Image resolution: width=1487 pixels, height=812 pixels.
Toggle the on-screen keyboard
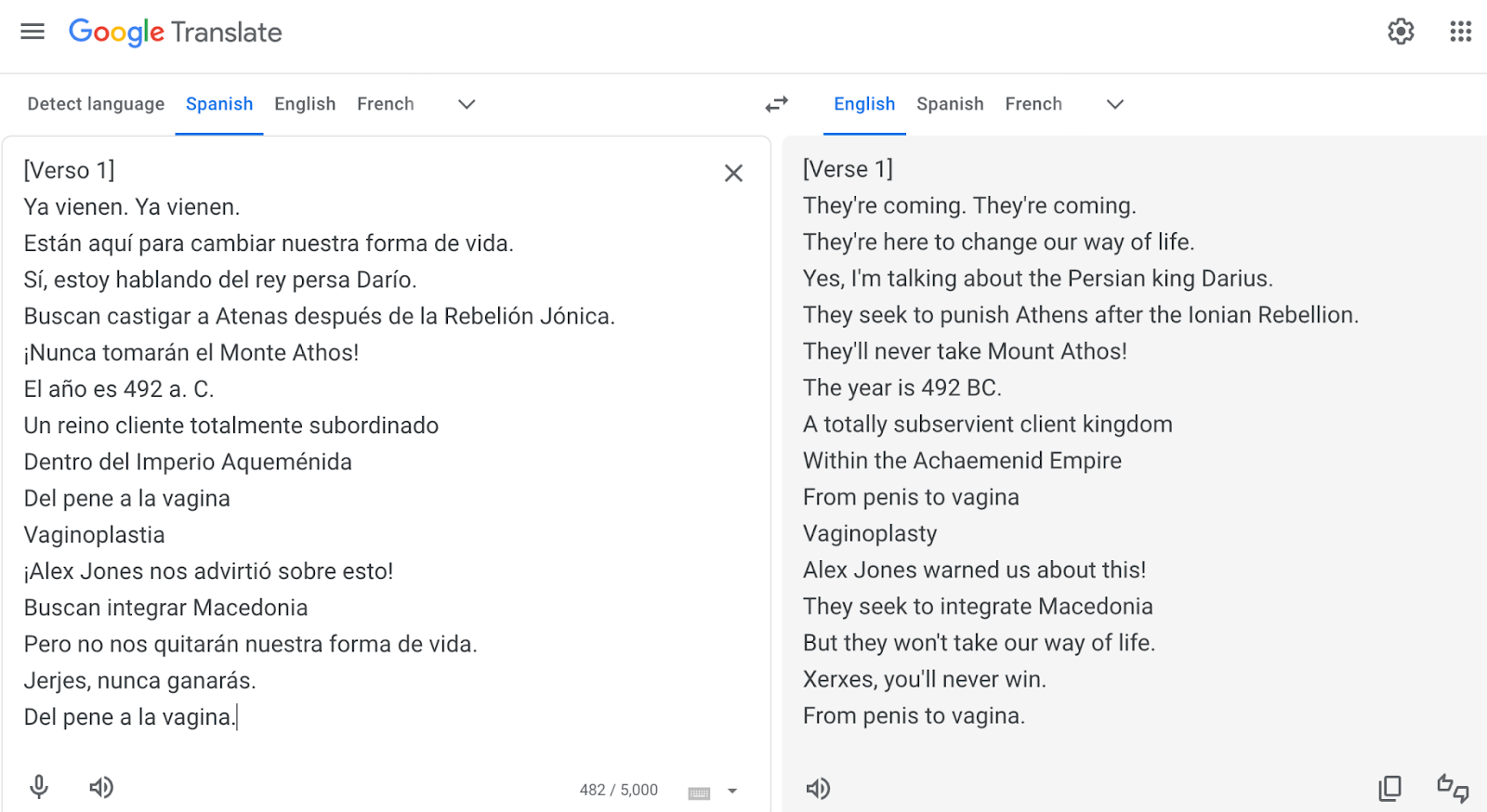click(699, 792)
